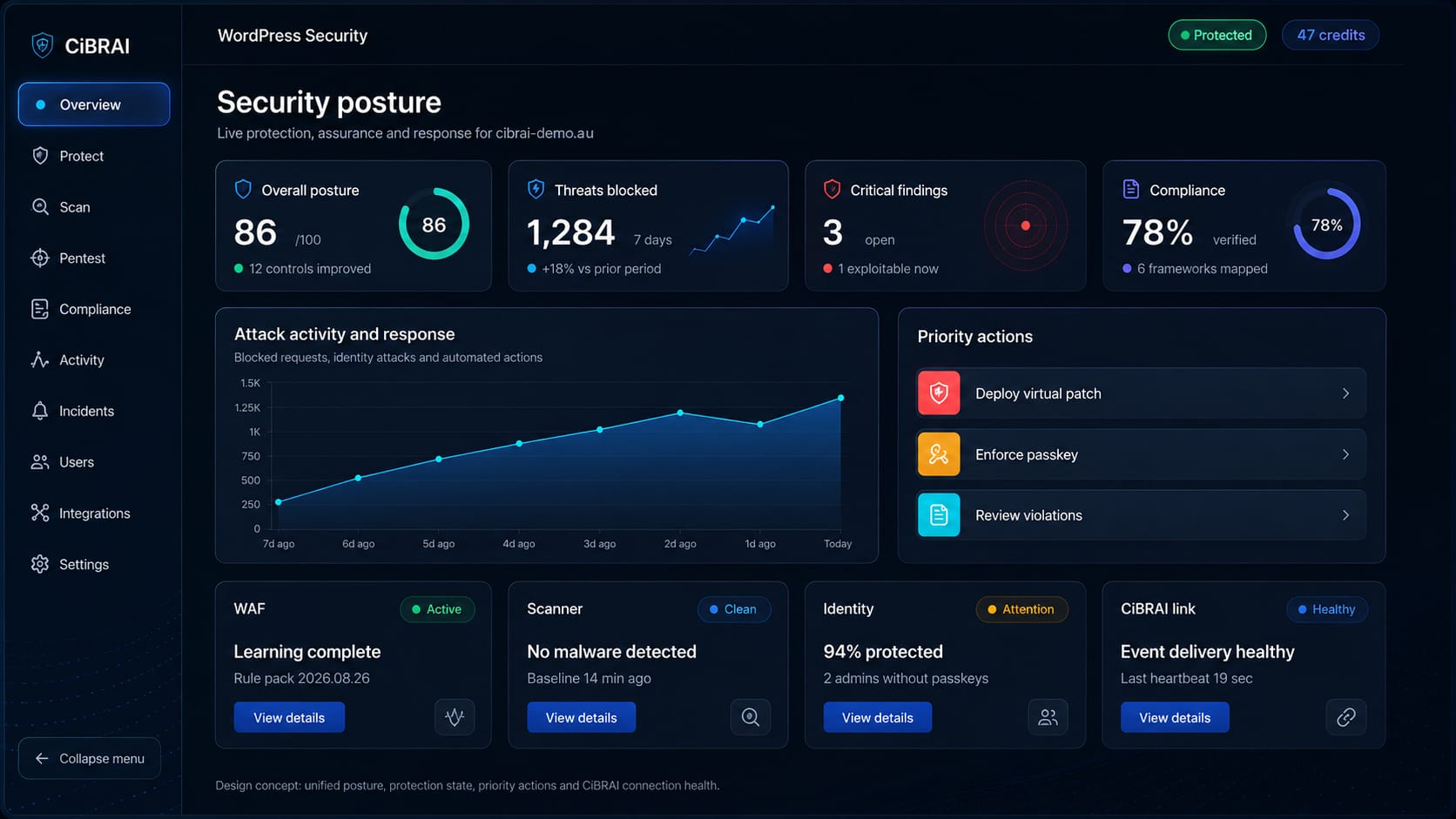Viewport: 1456px width, 819px height.
Task: Click the Critical findings red shield icon
Action: pyautogui.click(x=832, y=189)
